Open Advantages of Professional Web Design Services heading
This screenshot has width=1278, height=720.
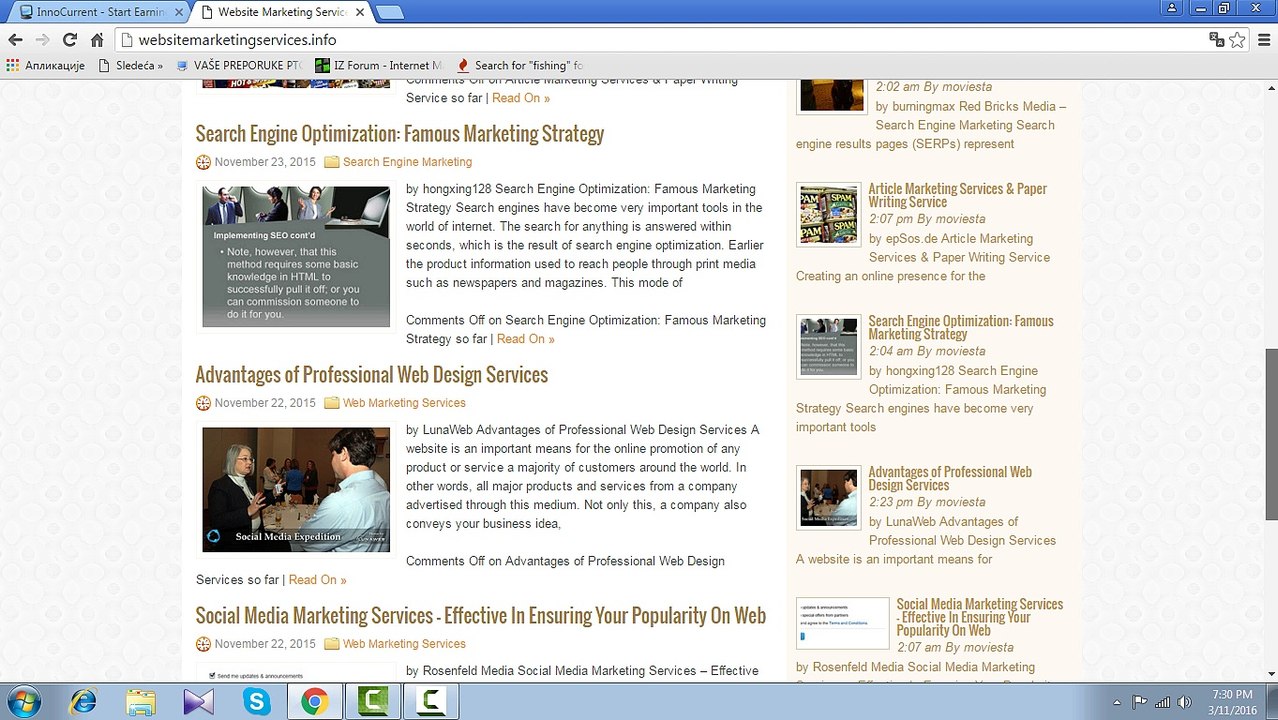[371, 375]
